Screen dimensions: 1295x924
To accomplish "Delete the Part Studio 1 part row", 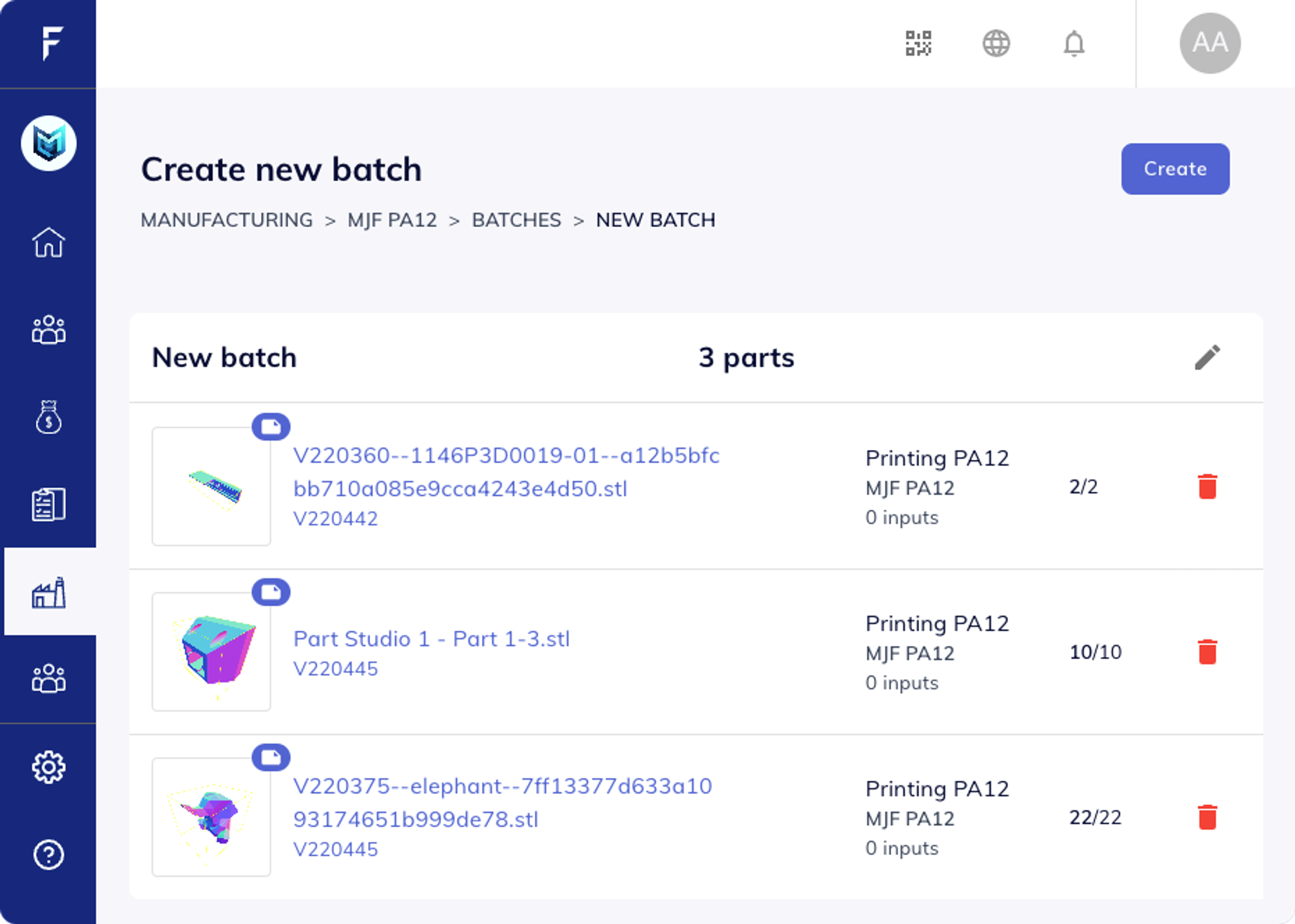I will [1207, 652].
